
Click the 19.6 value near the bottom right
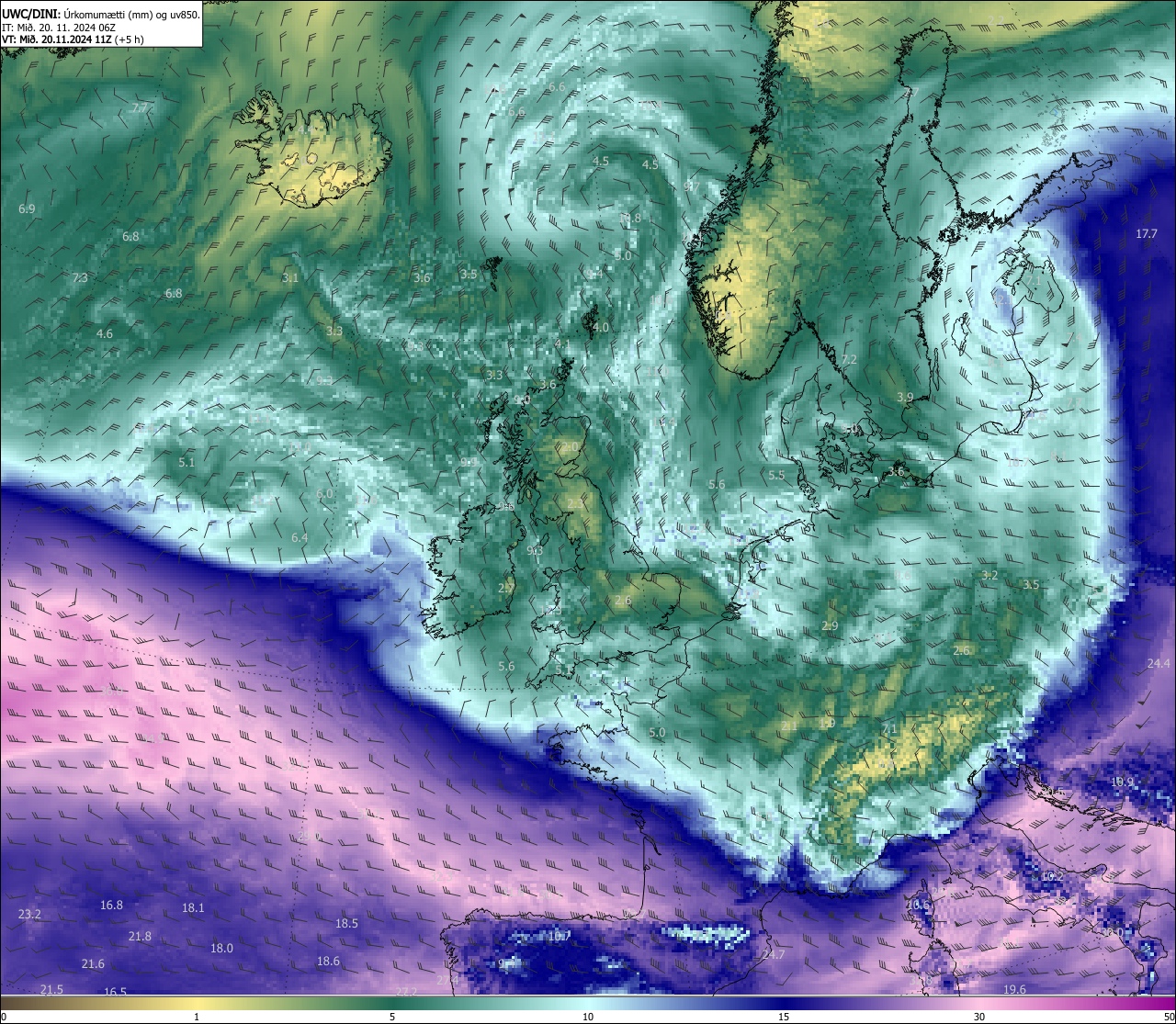click(1014, 989)
